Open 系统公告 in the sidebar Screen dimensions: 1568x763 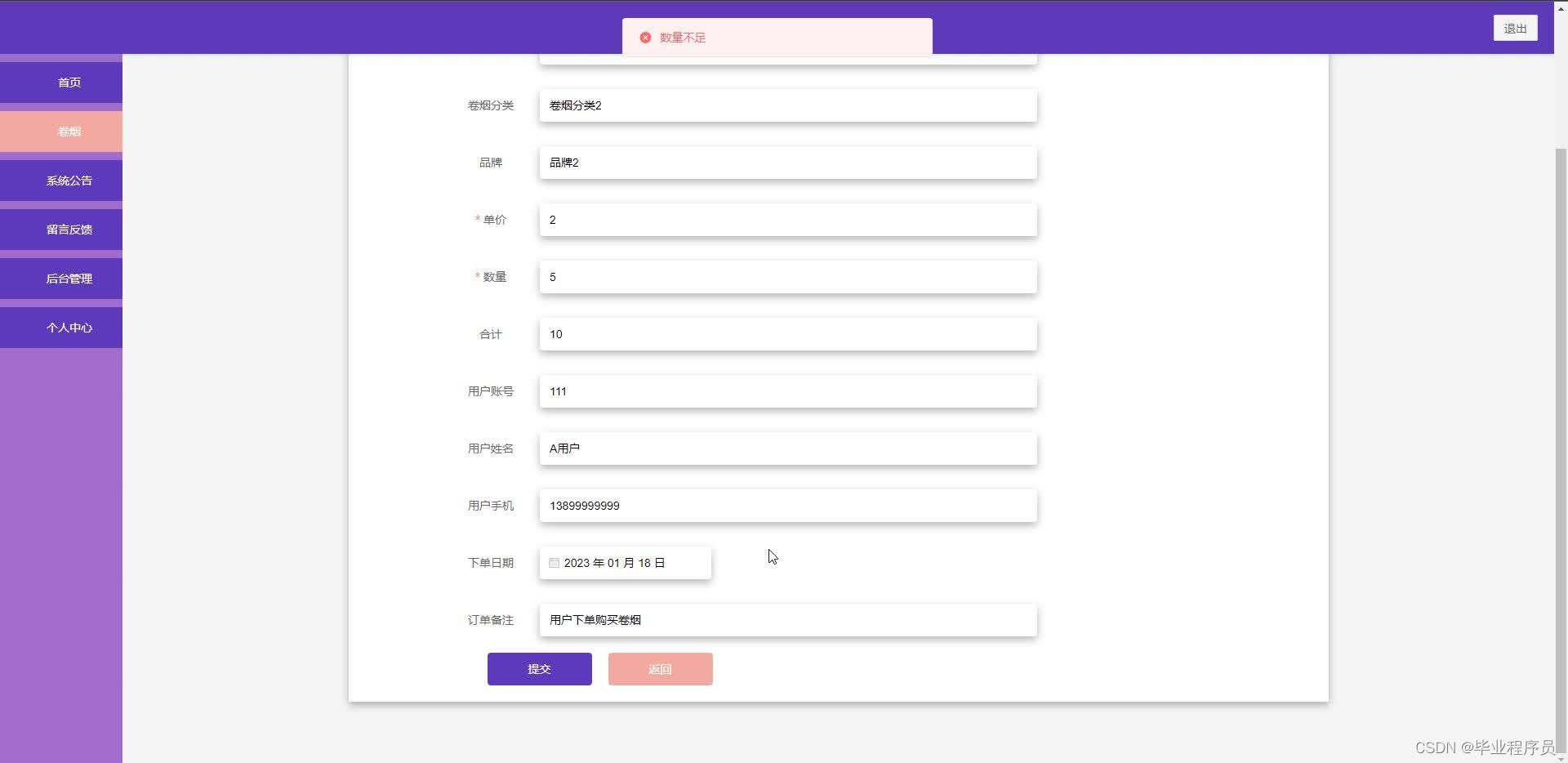61,181
